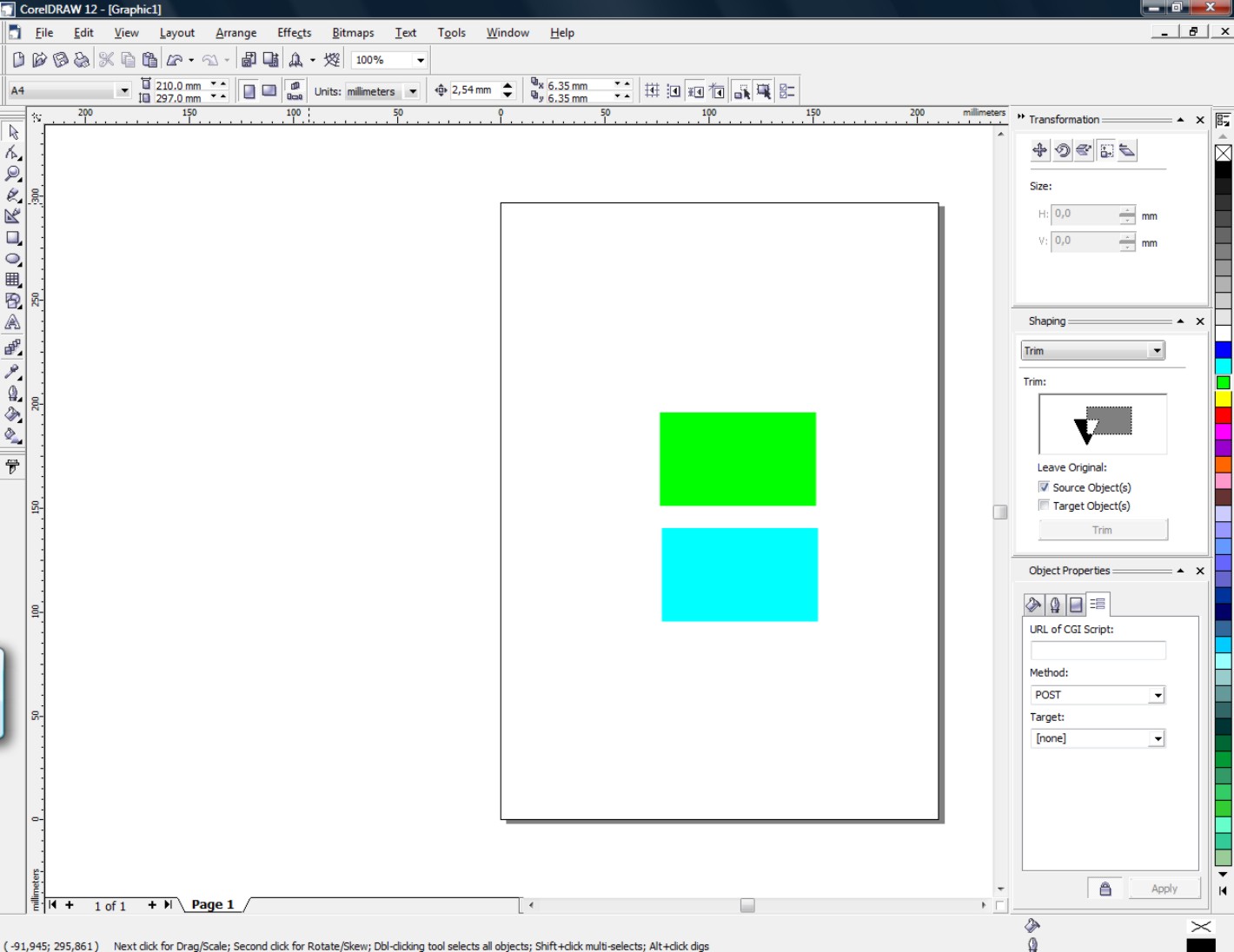This screenshot has height=952, width=1234.
Task: Switch page to landscape orientation
Action: [269, 91]
